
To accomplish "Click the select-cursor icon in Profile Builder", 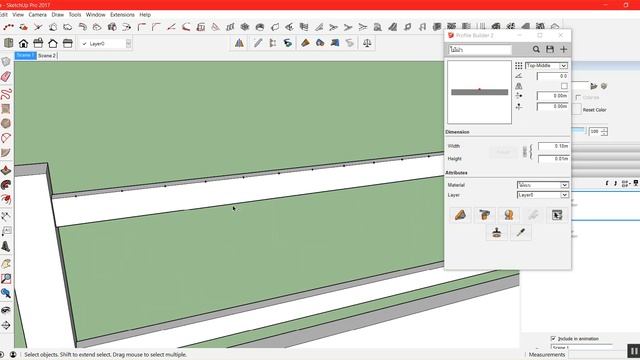I will (557, 215).
